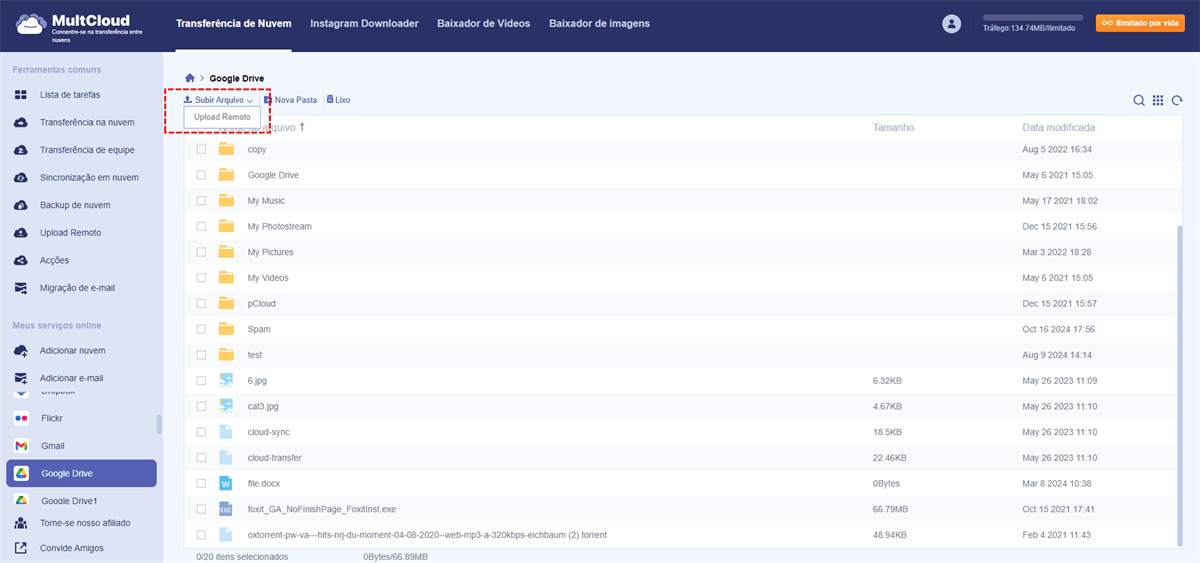Open the user account avatar icon
Screen dimensions: 1200x563
pyautogui.click(x=951, y=23)
